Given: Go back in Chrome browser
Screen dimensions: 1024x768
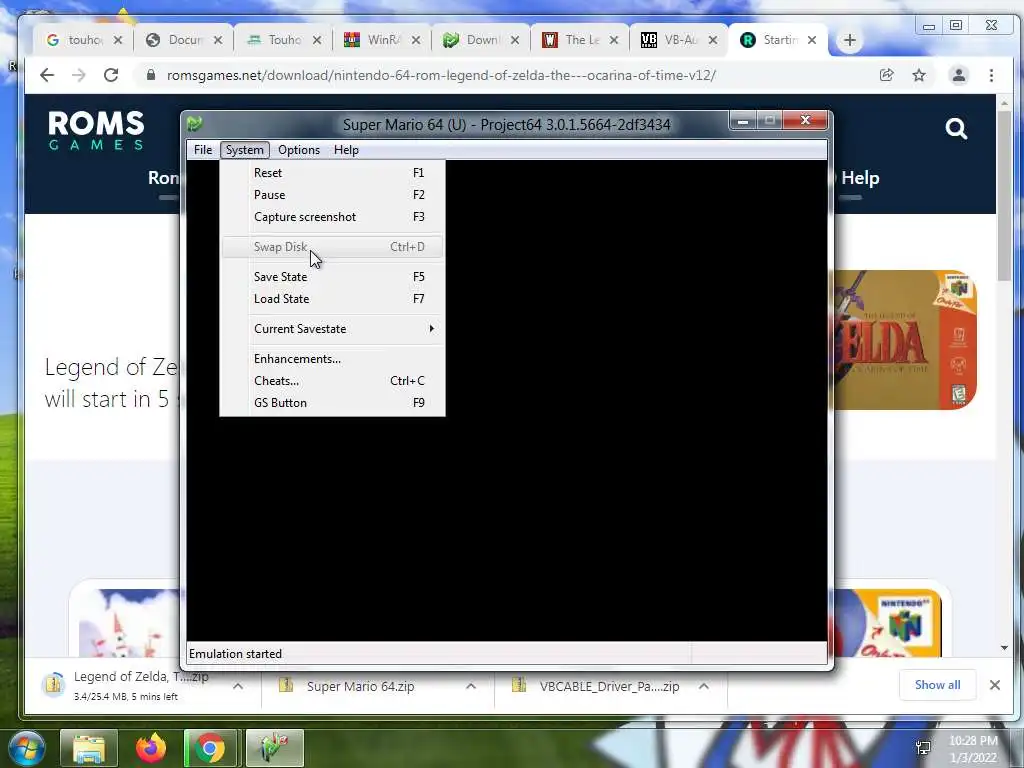Looking at the screenshot, I should (x=47, y=75).
